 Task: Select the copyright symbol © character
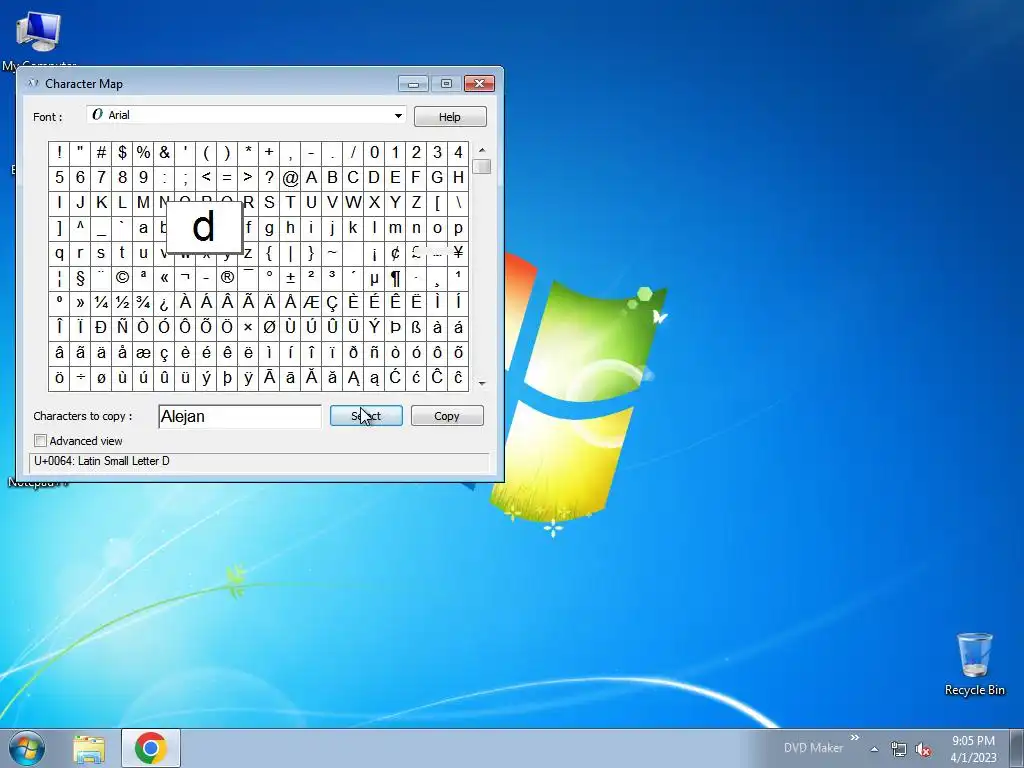(x=122, y=278)
